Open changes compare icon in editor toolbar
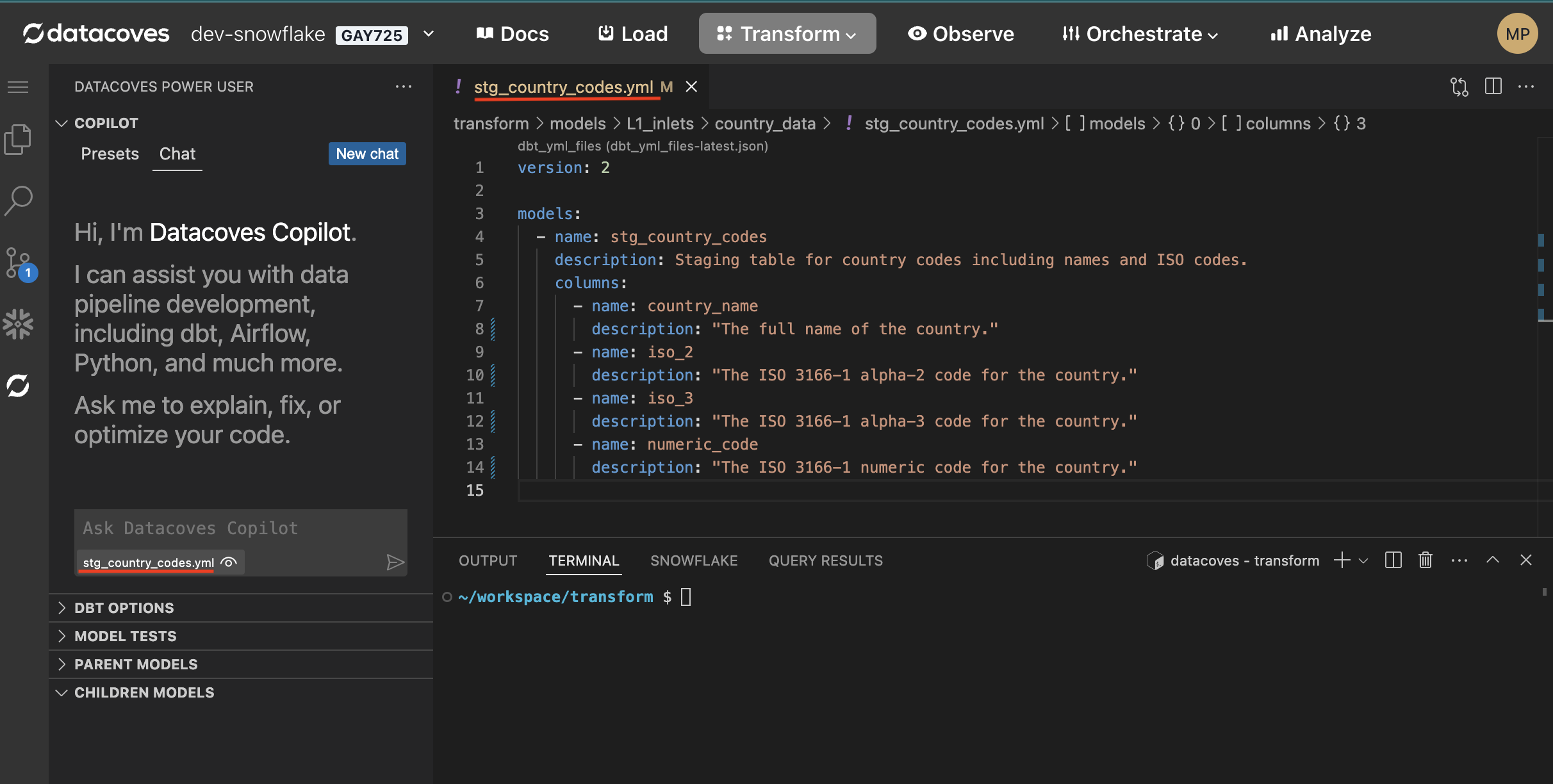 (x=1459, y=86)
